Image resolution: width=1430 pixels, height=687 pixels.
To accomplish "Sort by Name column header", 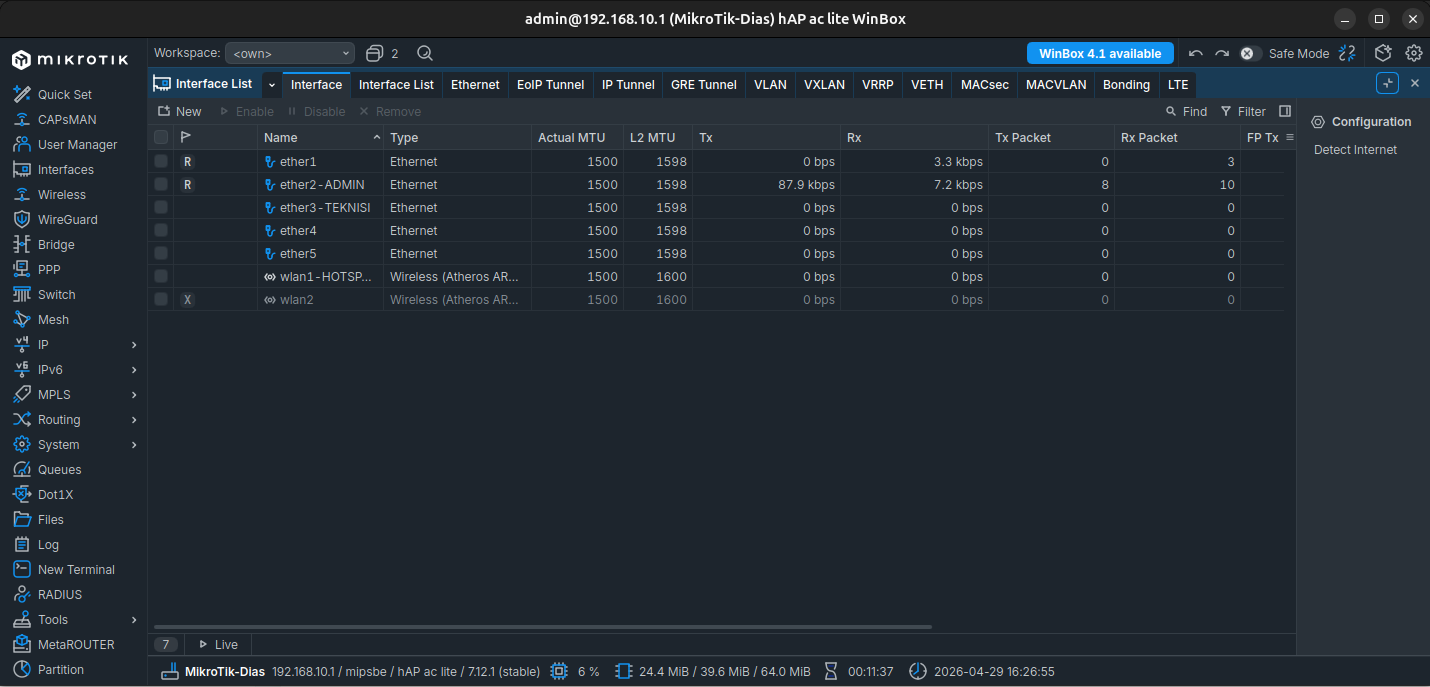I will click(x=320, y=137).
